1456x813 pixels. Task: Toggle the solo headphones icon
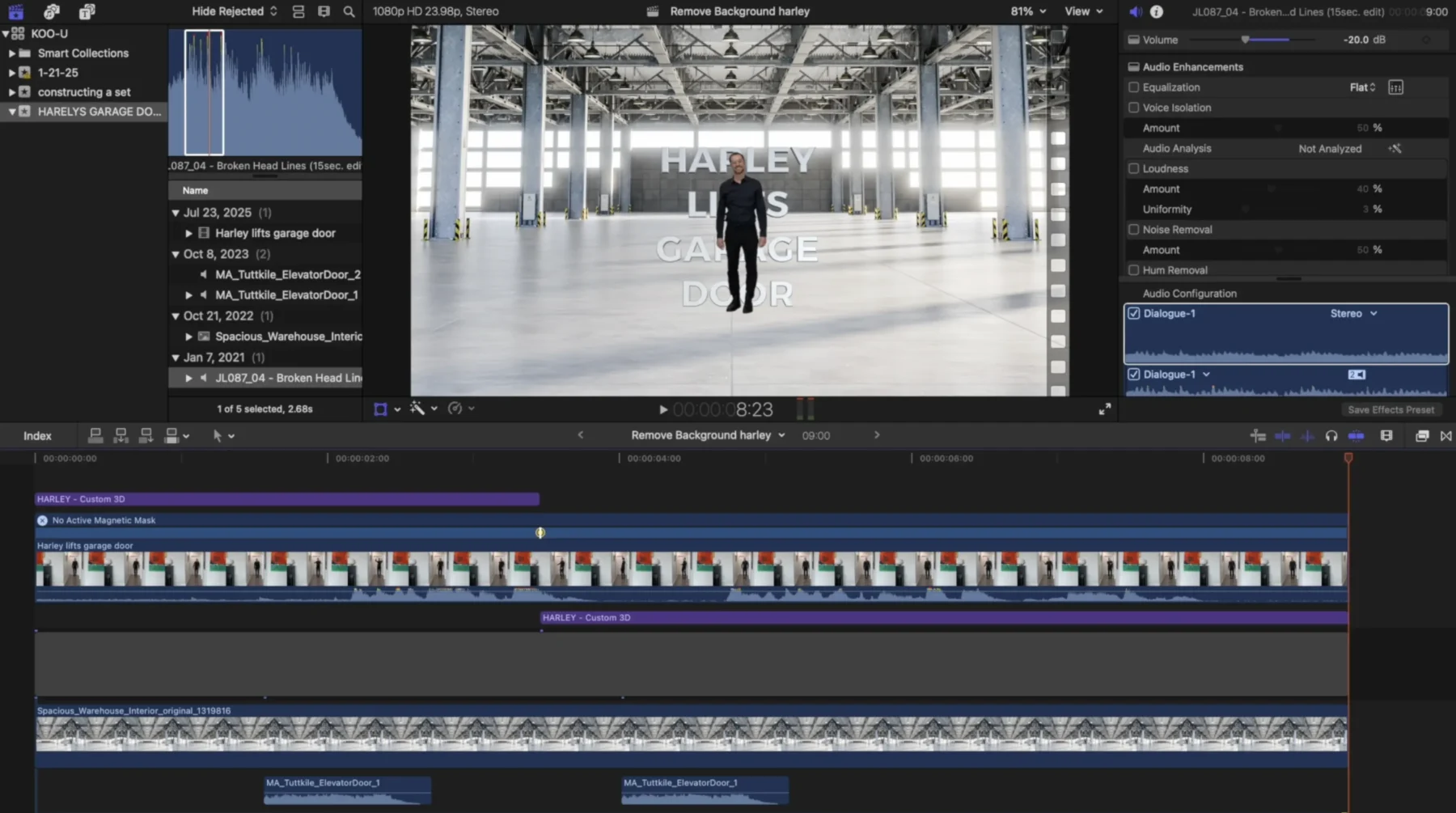[x=1331, y=436]
